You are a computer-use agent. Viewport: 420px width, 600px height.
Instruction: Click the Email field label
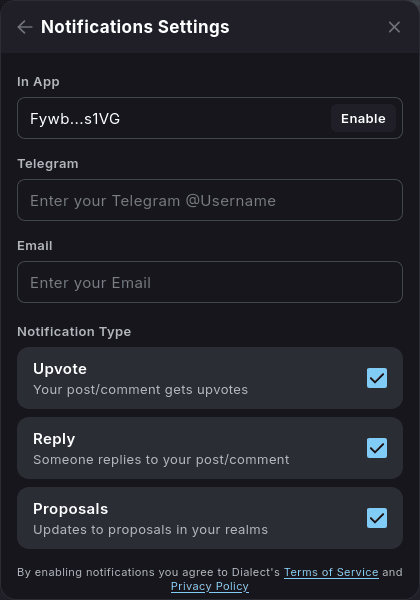click(x=35, y=246)
